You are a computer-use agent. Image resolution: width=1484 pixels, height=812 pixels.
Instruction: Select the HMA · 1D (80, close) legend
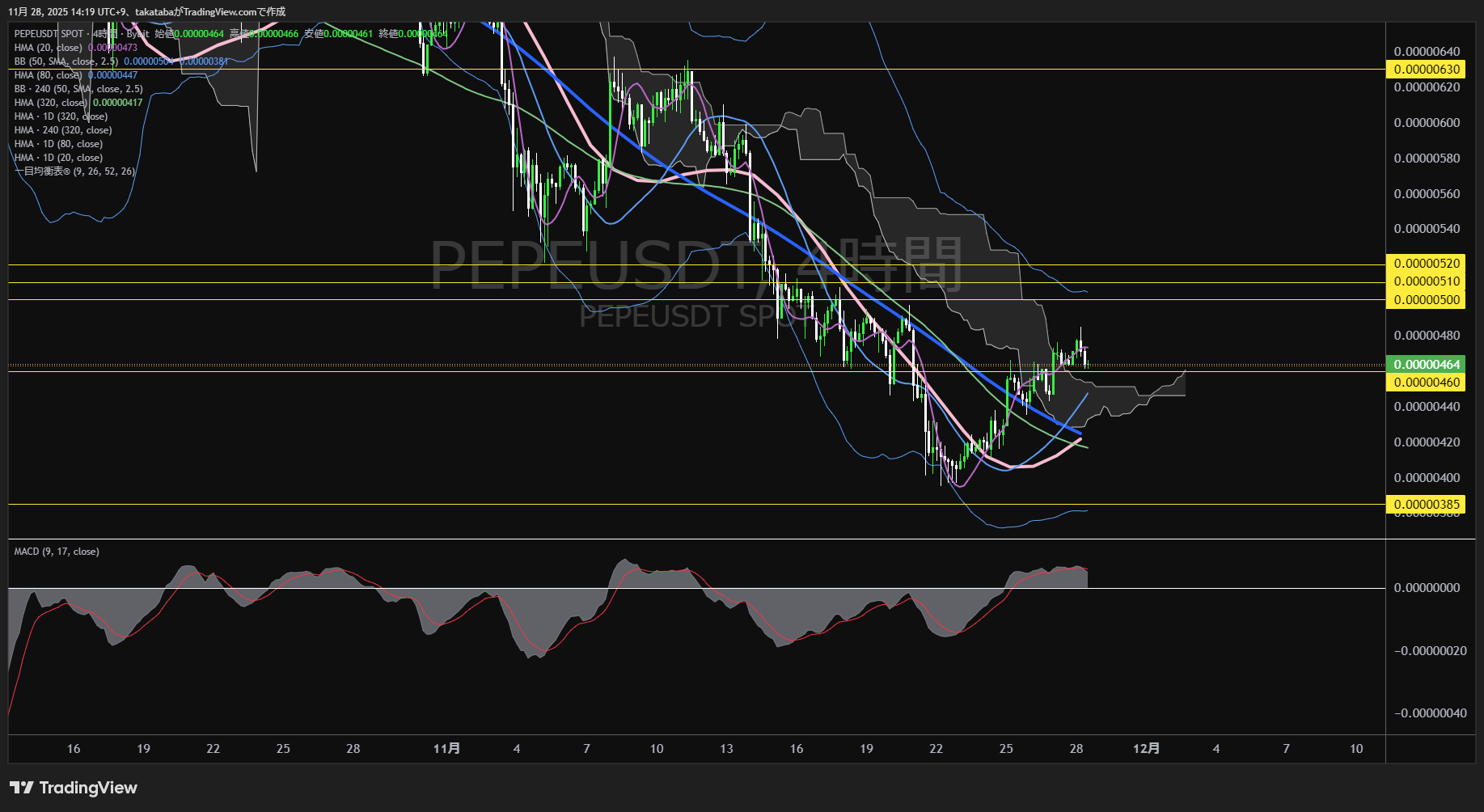[x=58, y=144]
